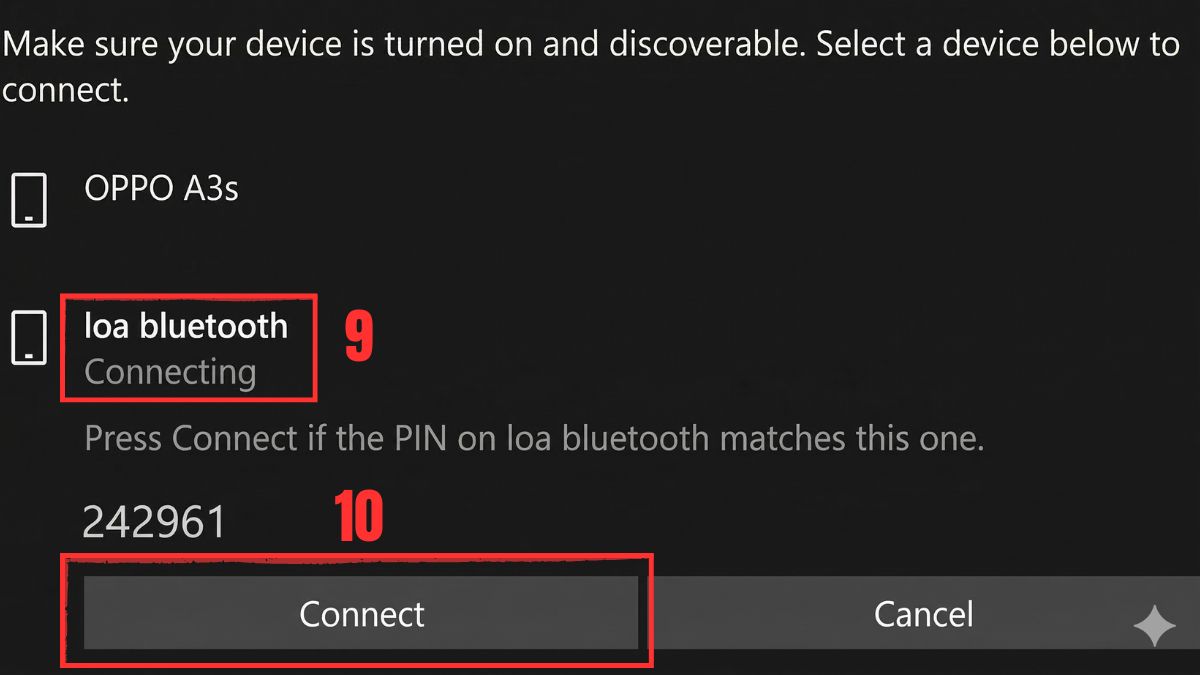This screenshot has width=1200, height=675.
Task: Click the phone icon next to loa bluetooth
Action: click(29, 339)
